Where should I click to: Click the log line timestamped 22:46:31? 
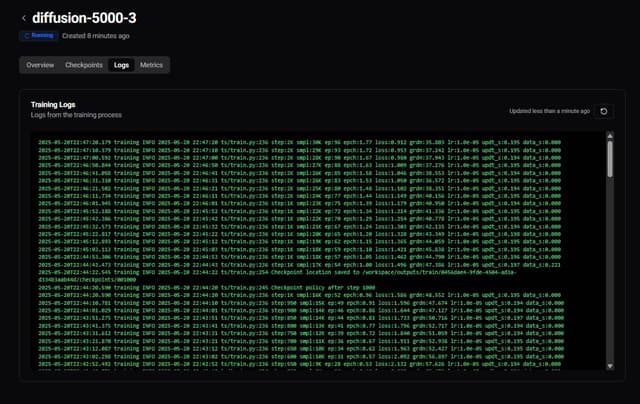click(299, 180)
